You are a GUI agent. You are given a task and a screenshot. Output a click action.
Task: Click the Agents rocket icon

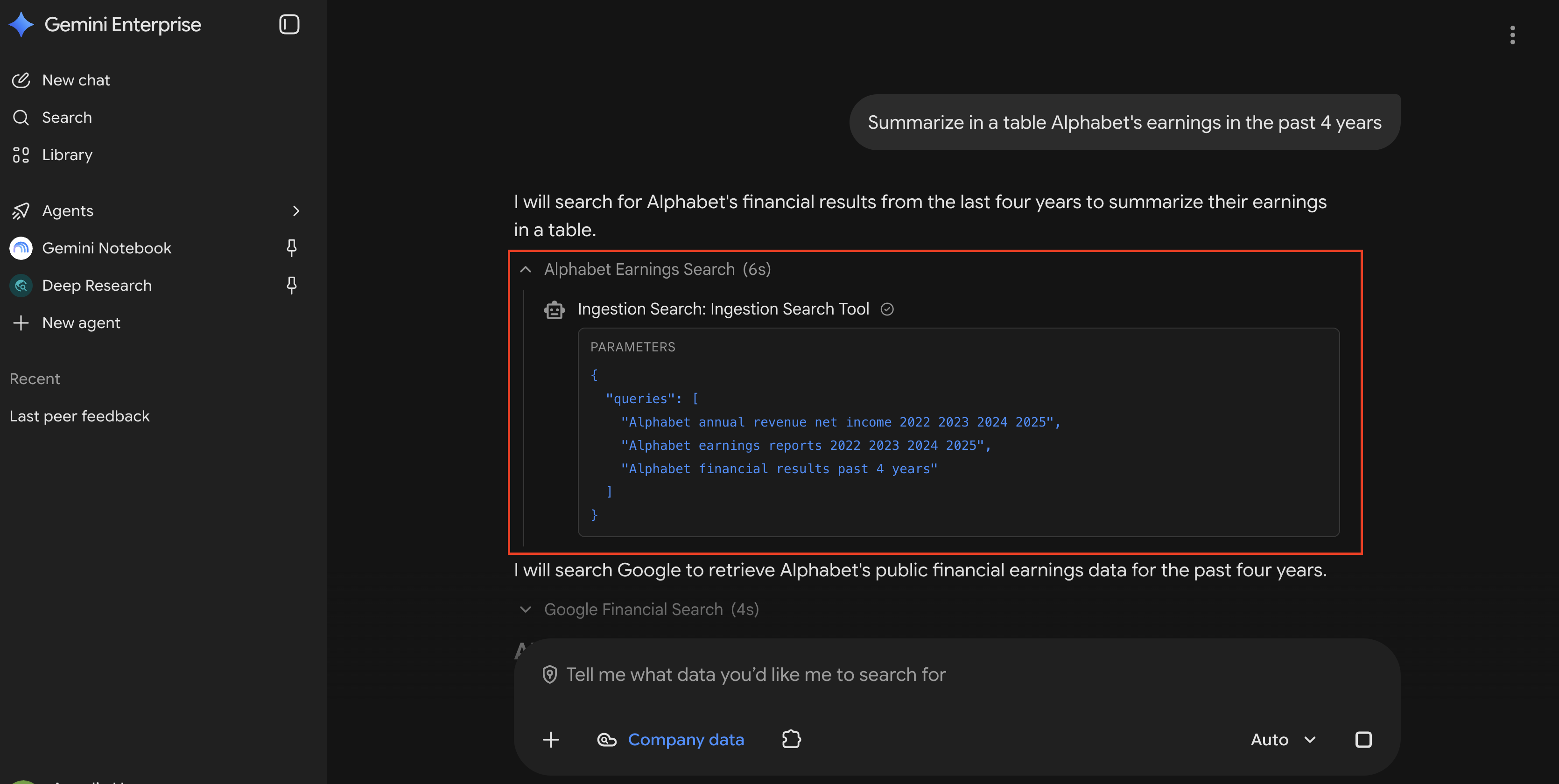21,211
